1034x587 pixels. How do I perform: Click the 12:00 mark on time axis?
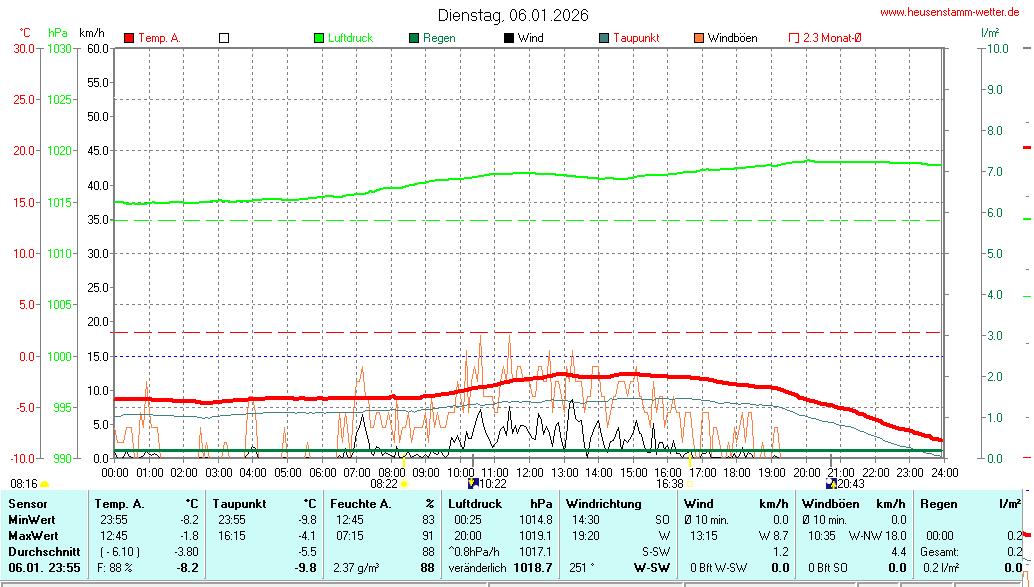pos(529,471)
